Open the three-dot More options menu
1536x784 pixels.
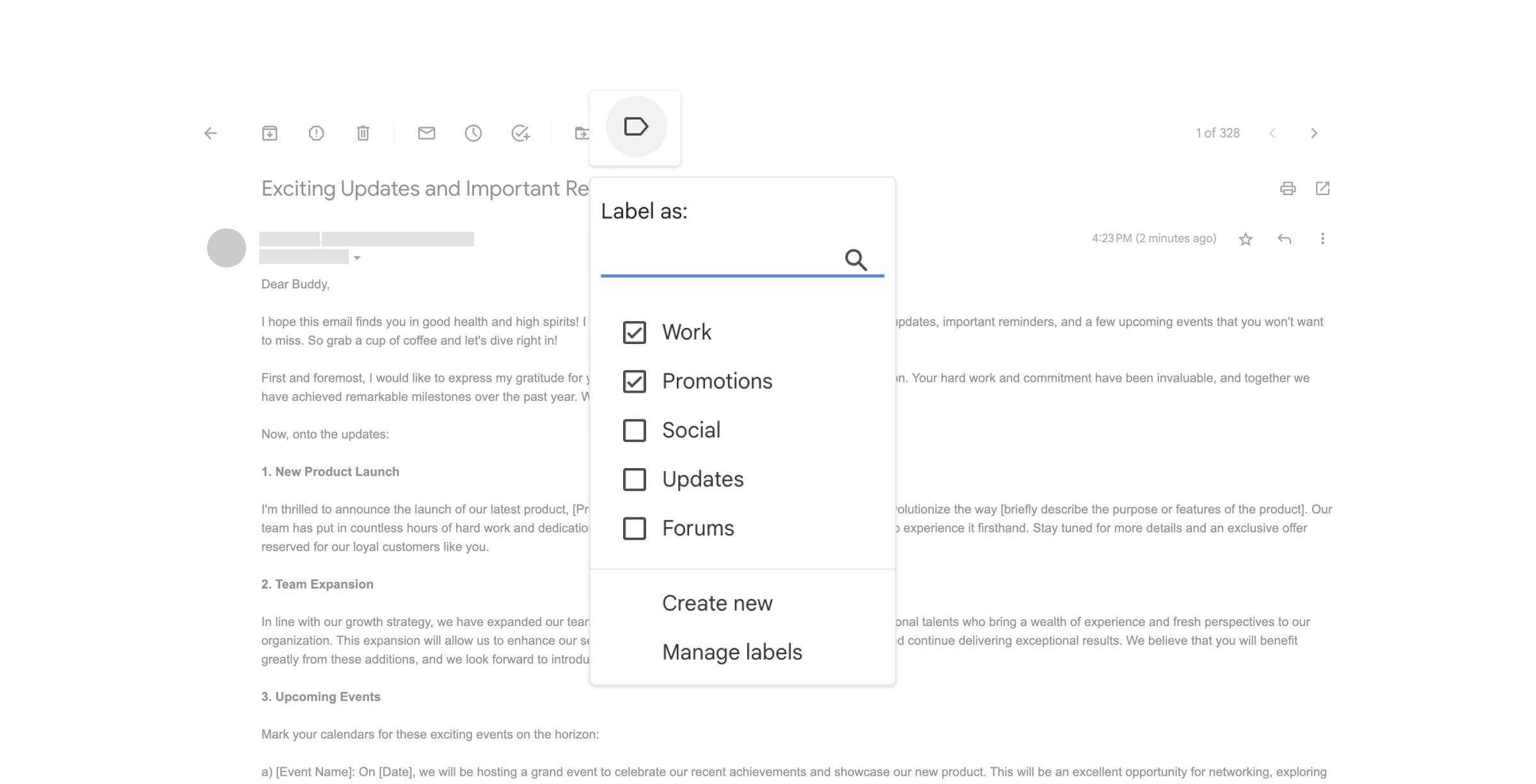click(x=1322, y=239)
